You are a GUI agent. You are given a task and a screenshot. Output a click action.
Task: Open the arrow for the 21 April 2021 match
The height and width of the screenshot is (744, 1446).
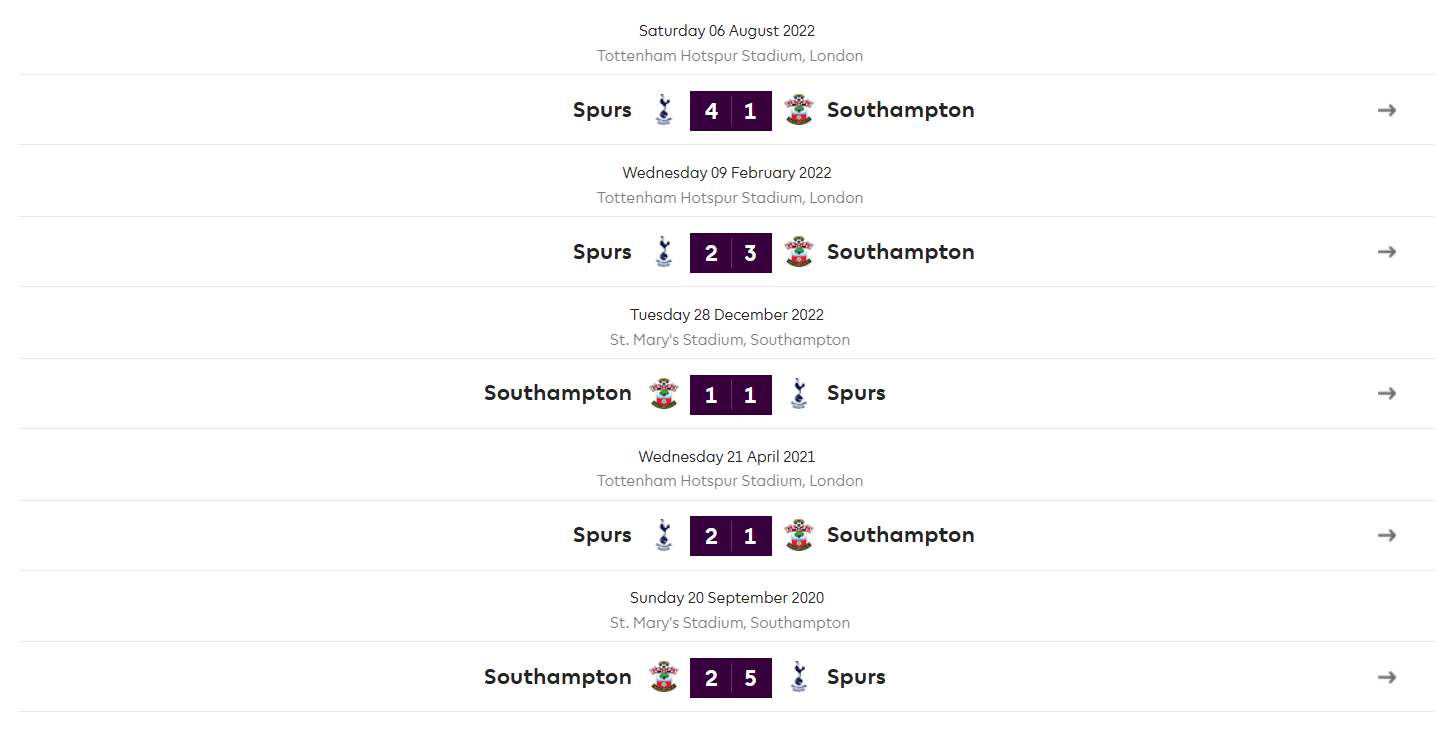coord(1387,535)
